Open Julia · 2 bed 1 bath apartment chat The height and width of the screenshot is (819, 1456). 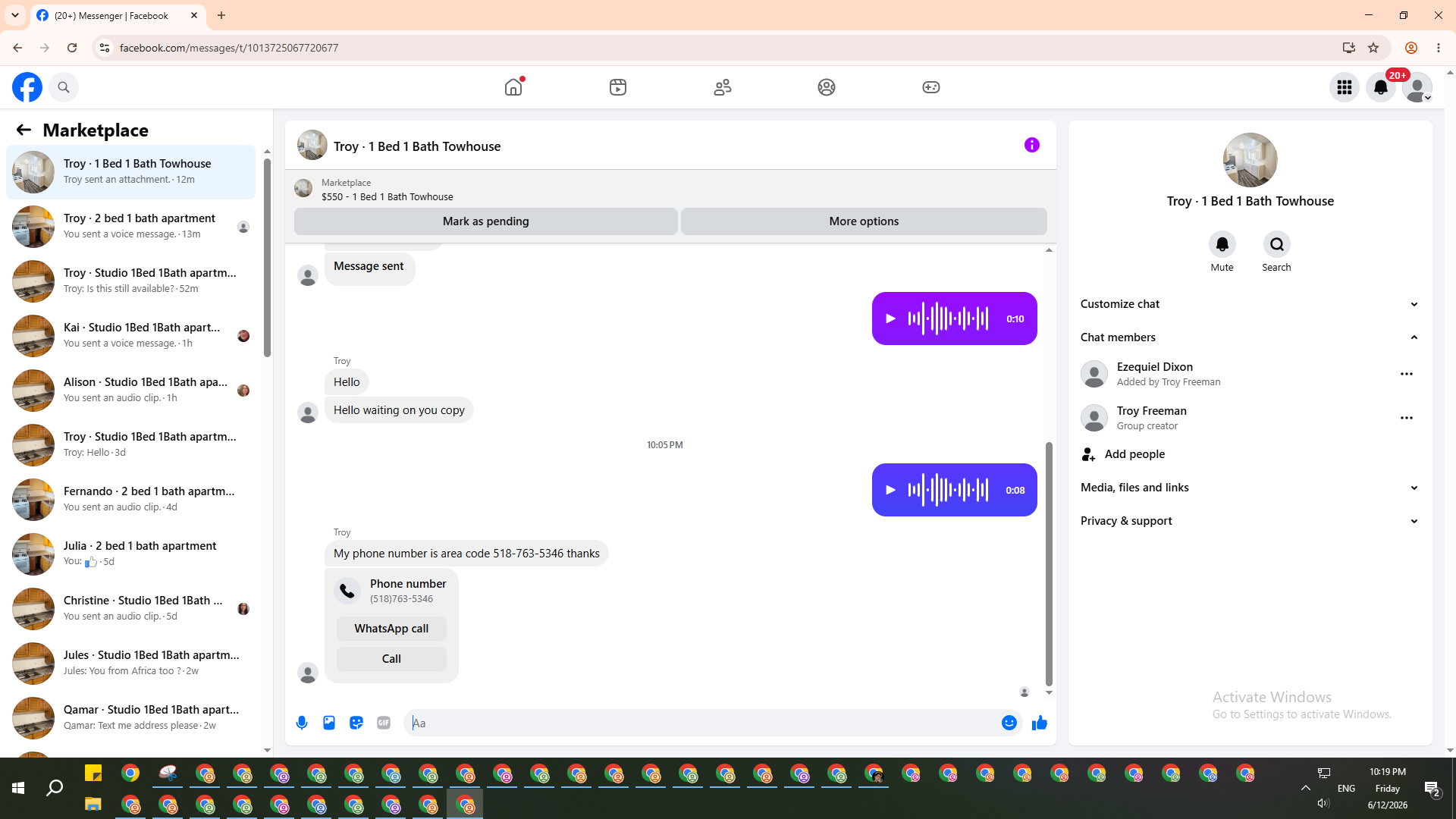click(x=130, y=554)
